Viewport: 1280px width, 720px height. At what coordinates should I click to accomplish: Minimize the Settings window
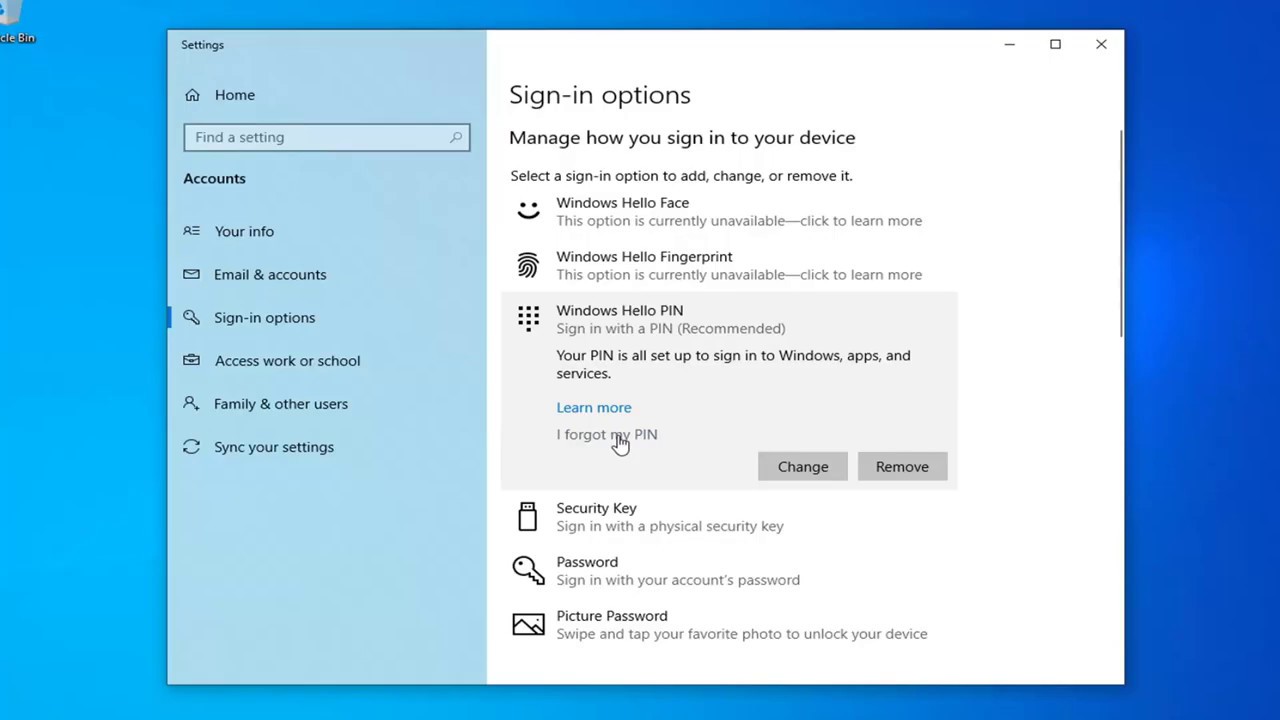point(1009,44)
